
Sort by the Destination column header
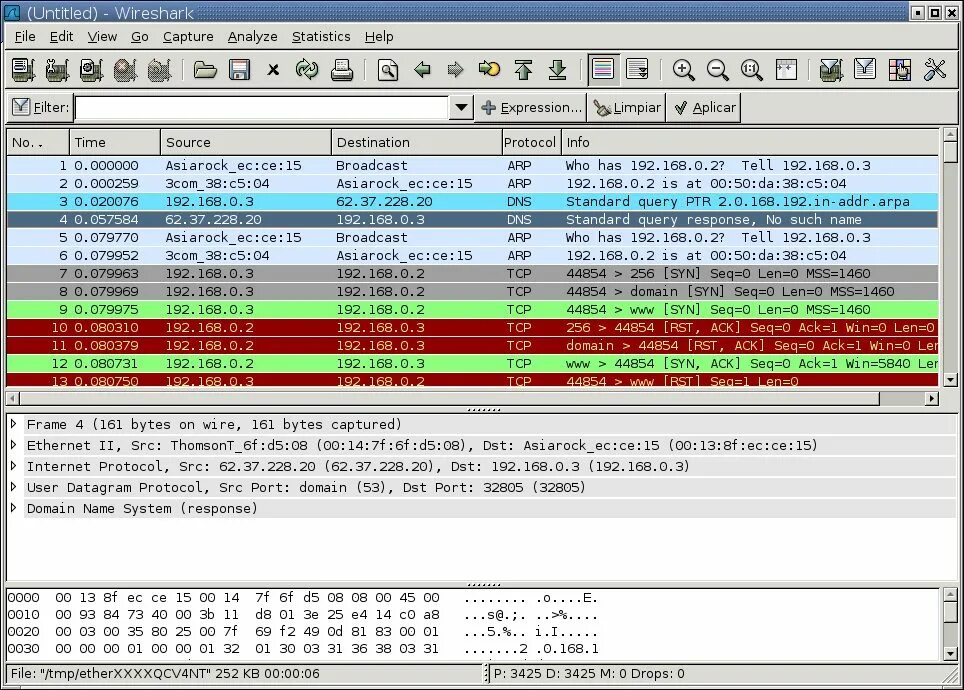pyautogui.click(x=416, y=142)
